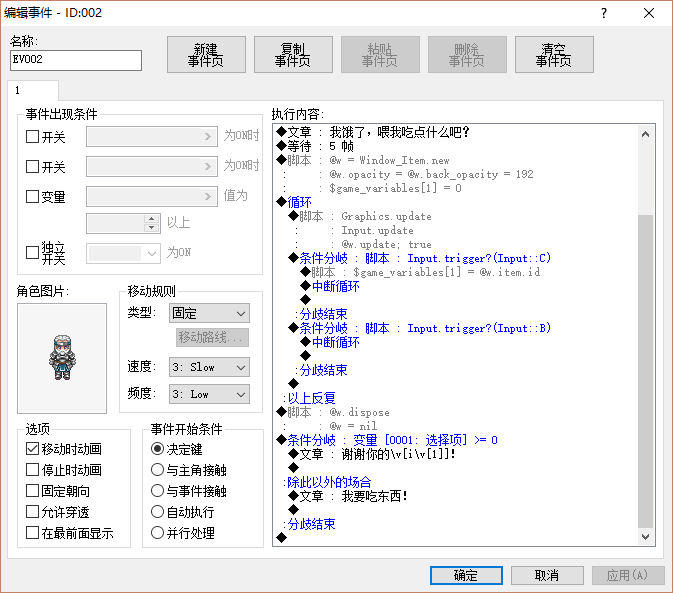Viewport: 673px width, 593px height.
Task: Uncheck the 移动时动画 option
Action: click(33, 449)
